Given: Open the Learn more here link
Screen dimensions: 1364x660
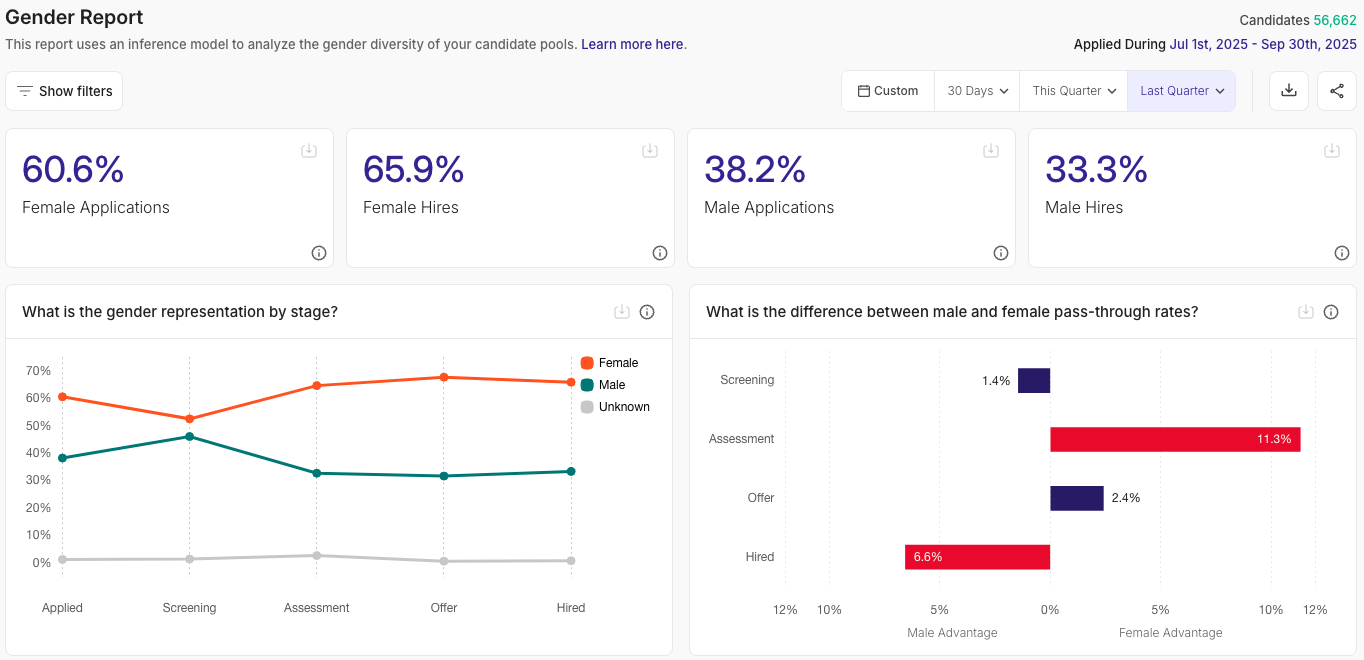Looking at the screenshot, I should pos(632,44).
